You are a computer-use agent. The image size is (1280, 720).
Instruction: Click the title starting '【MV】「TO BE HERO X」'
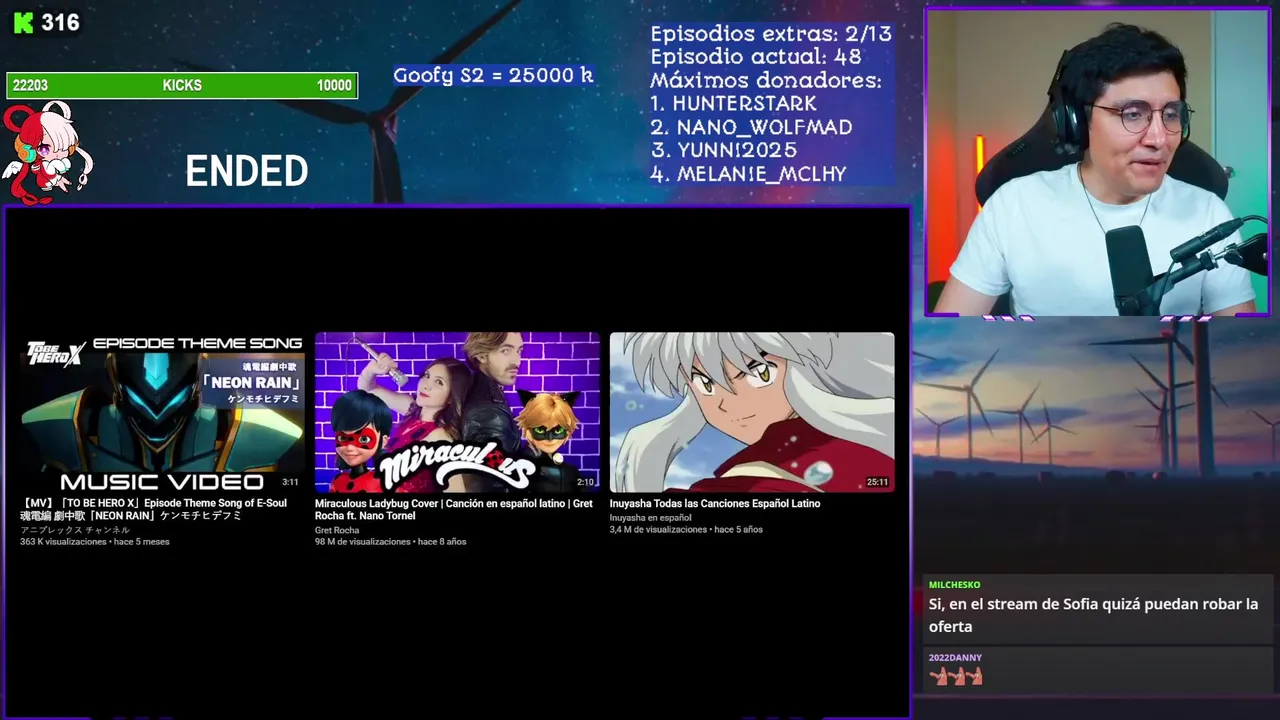coord(154,510)
